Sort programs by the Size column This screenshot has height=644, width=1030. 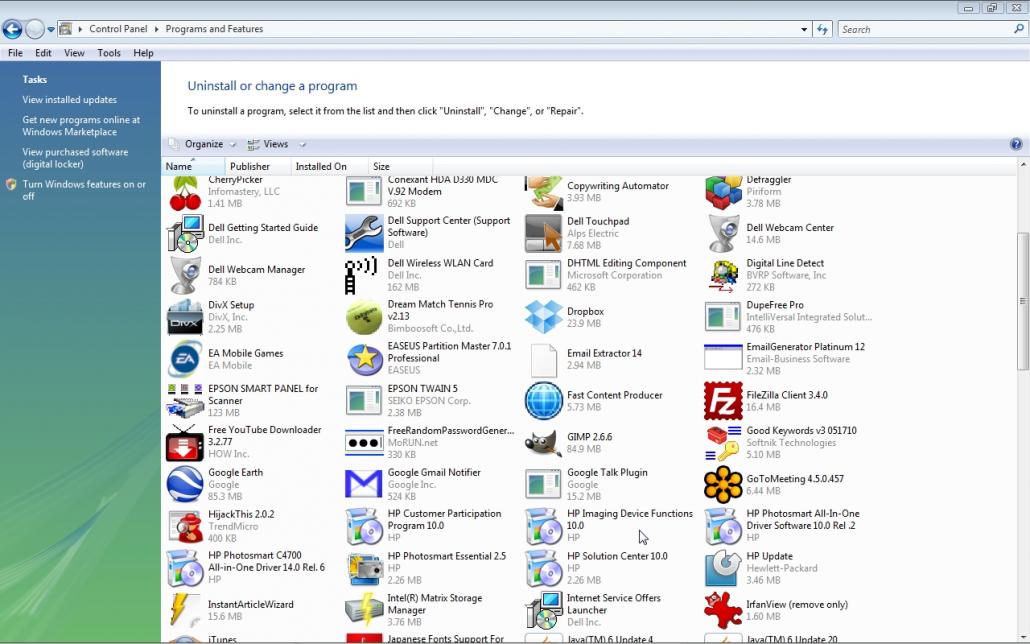click(400, 166)
